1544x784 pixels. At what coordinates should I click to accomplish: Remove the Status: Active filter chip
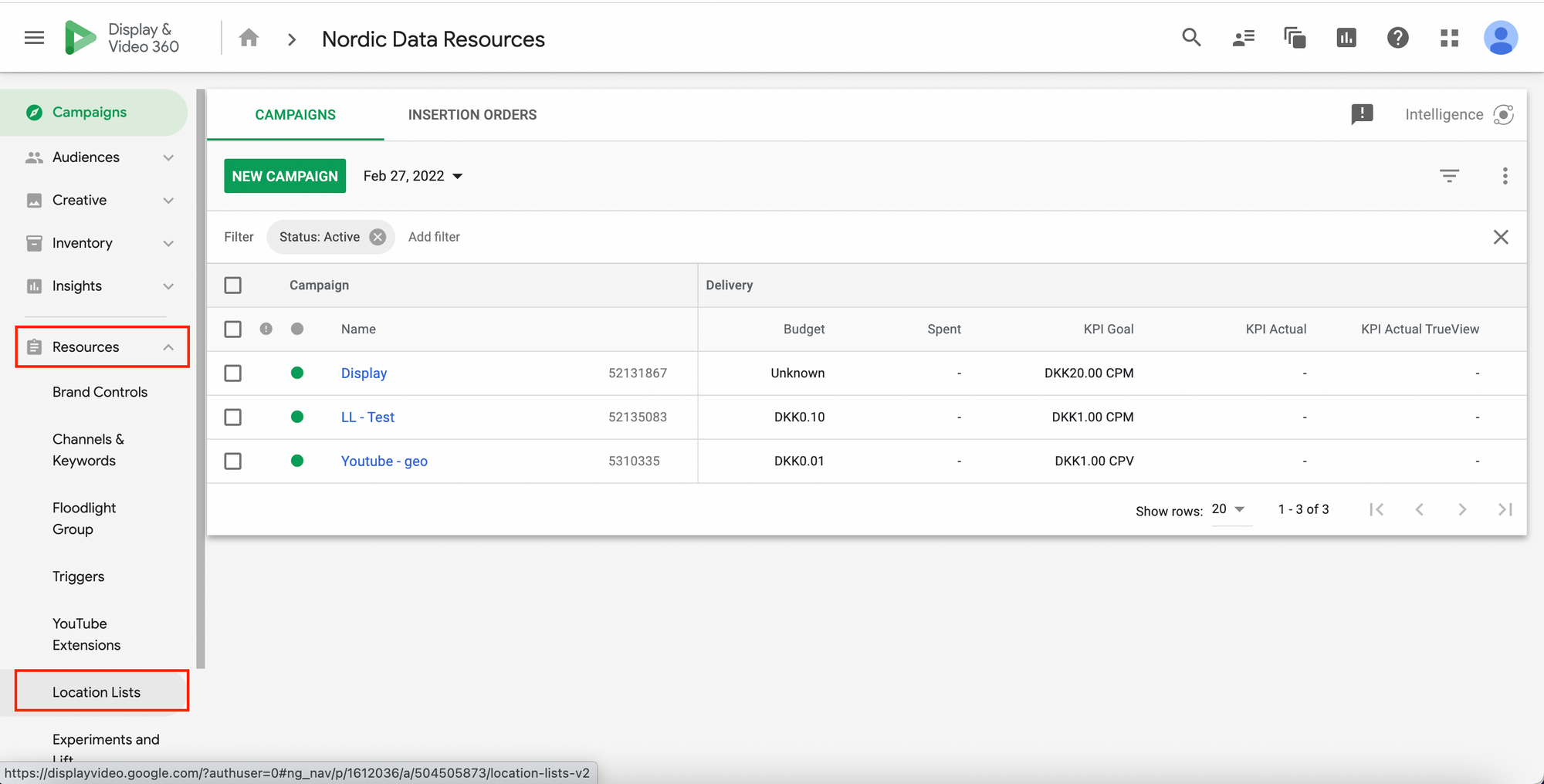coord(378,237)
